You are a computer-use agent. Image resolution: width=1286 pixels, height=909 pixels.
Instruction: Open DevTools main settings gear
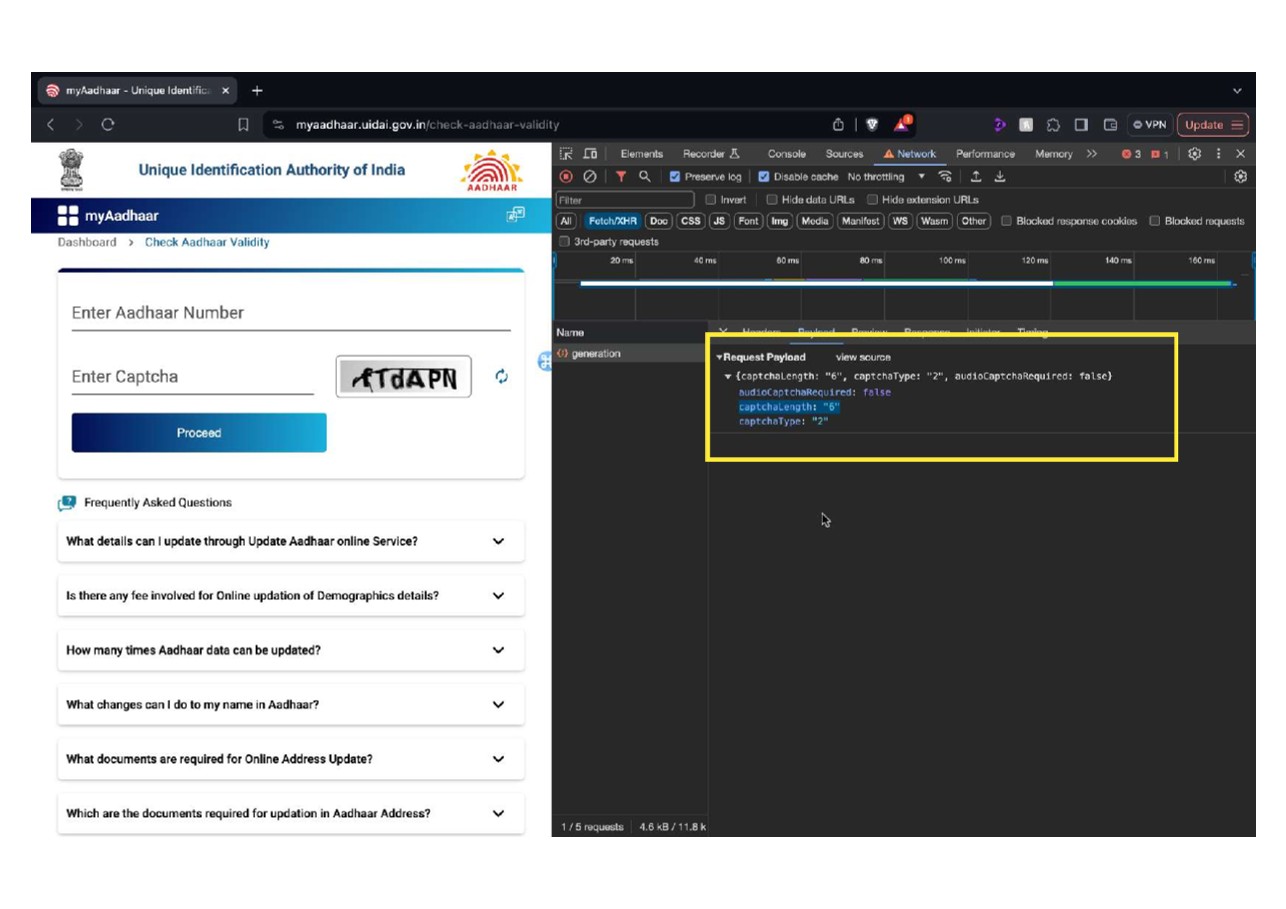[1194, 154]
